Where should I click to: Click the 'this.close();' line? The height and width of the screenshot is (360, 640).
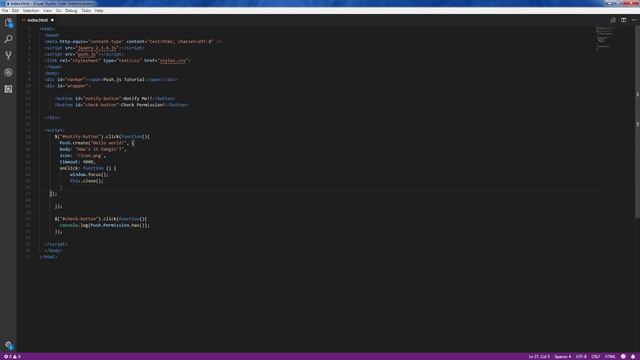pyautogui.click(x=87, y=181)
